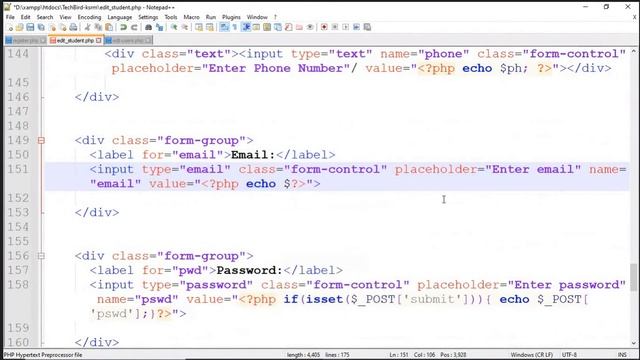Undo last edit with the toolbar arrow

click(123, 27)
